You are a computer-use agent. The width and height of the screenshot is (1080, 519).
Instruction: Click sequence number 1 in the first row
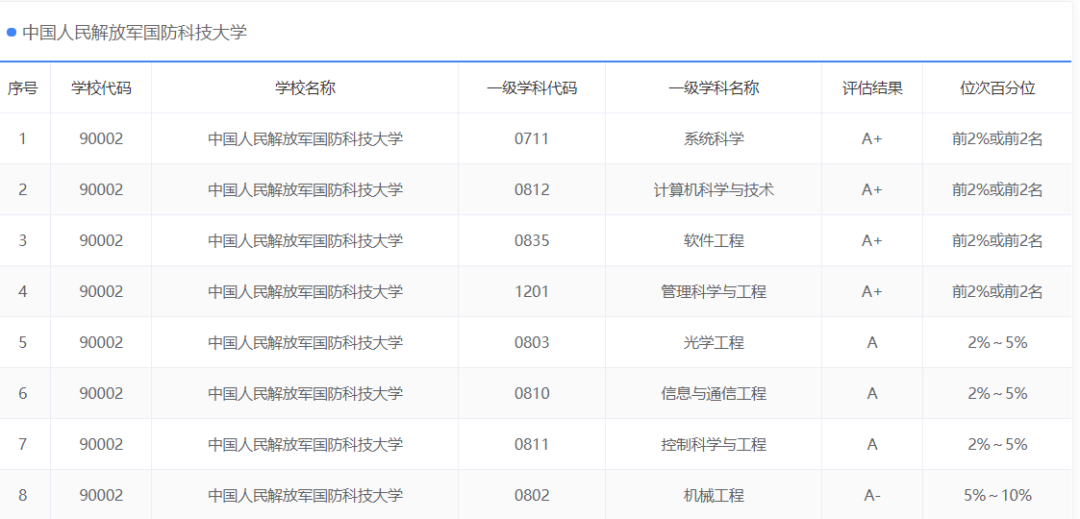[x=23, y=139]
